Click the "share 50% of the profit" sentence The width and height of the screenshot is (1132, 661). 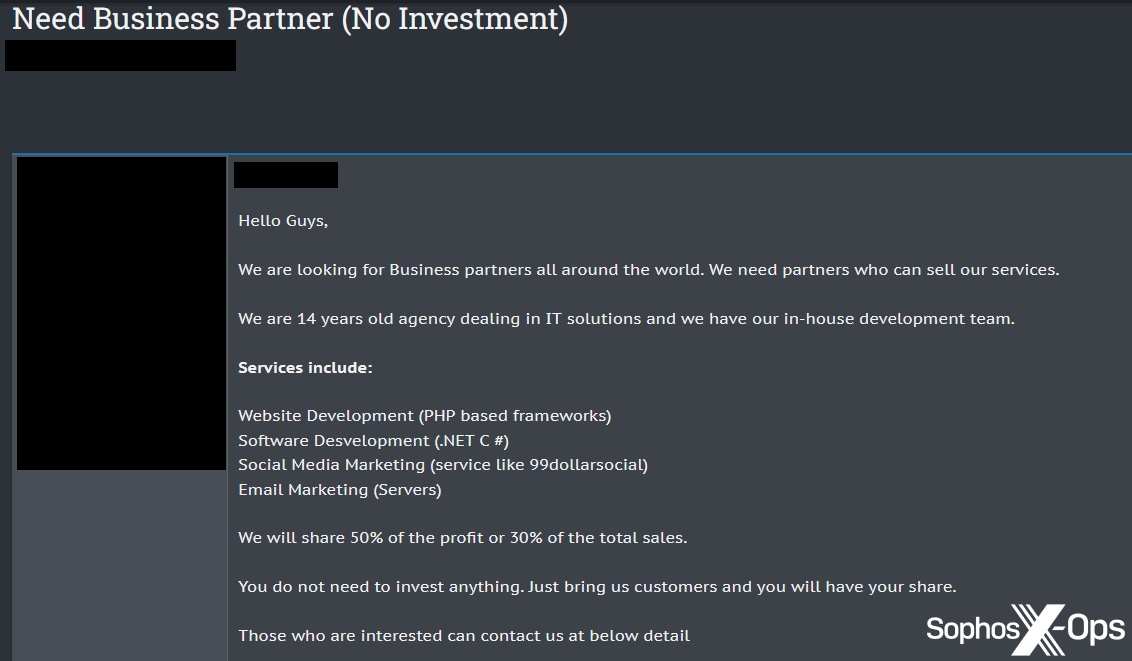point(462,538)
